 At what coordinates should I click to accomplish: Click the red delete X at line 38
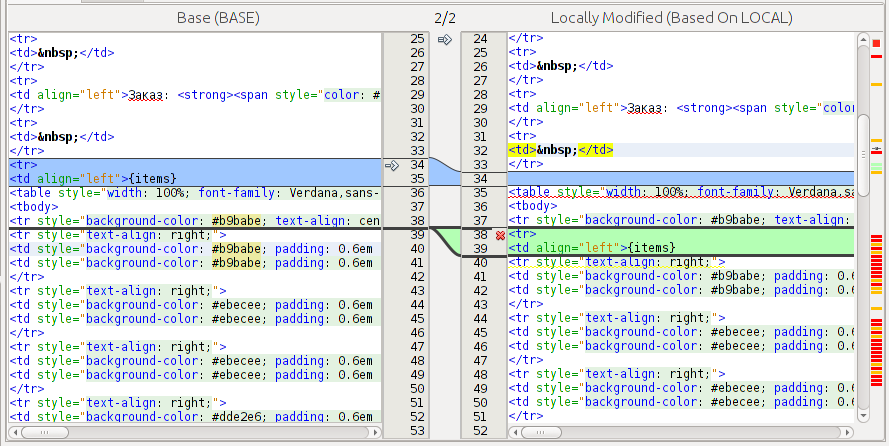point(500,235)
